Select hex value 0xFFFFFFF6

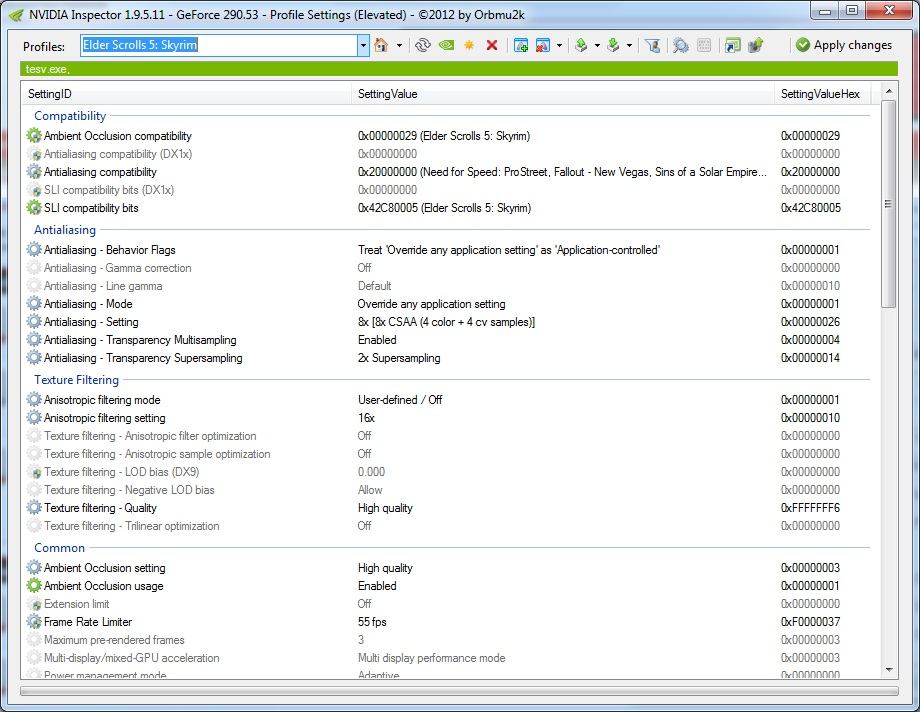(x=810, y=508)
